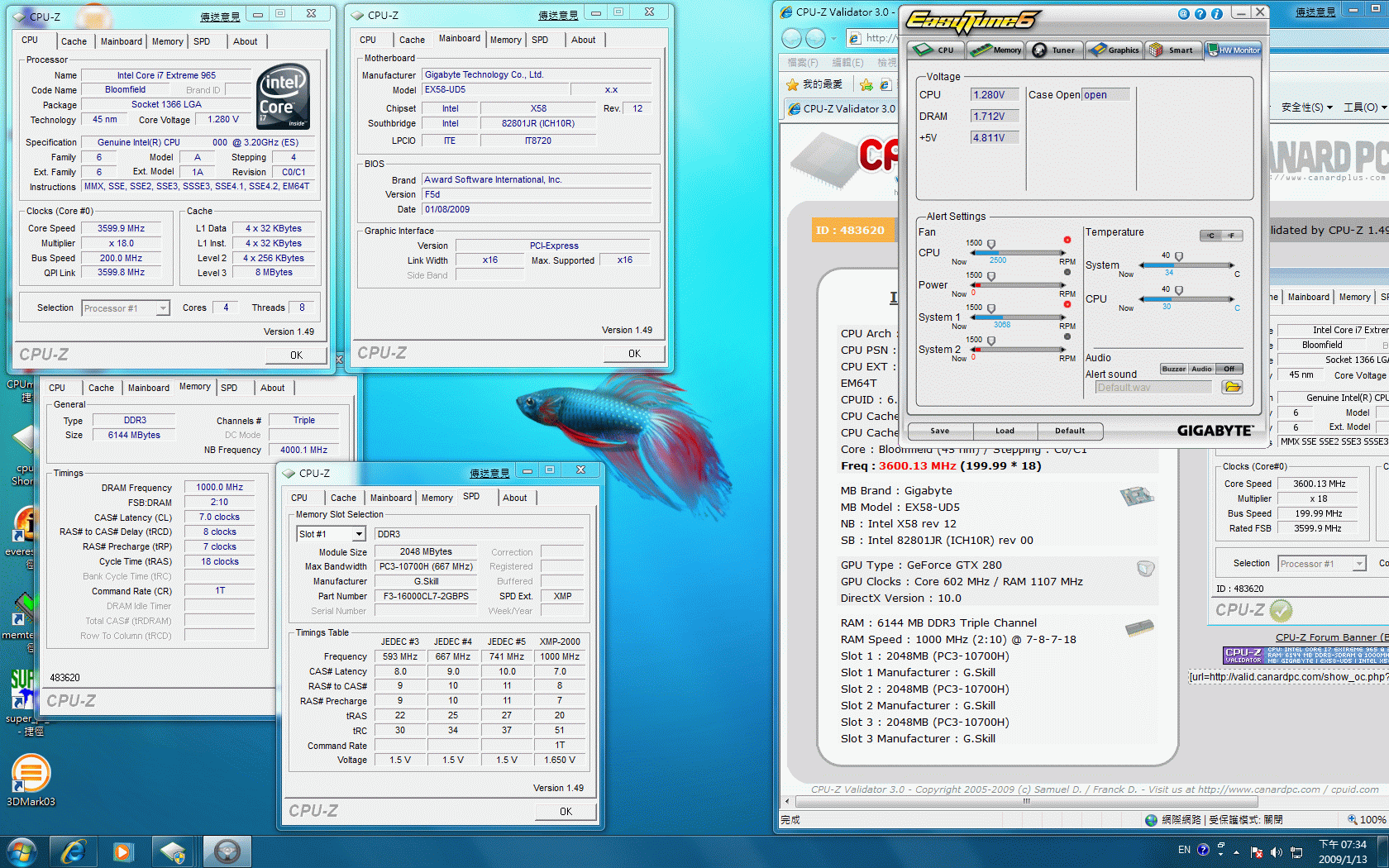Image resolution: width=1389 pixels, height=868 pixels.
Task: Open Windows Media Player from the taskbar
Action: click(123, 851)
